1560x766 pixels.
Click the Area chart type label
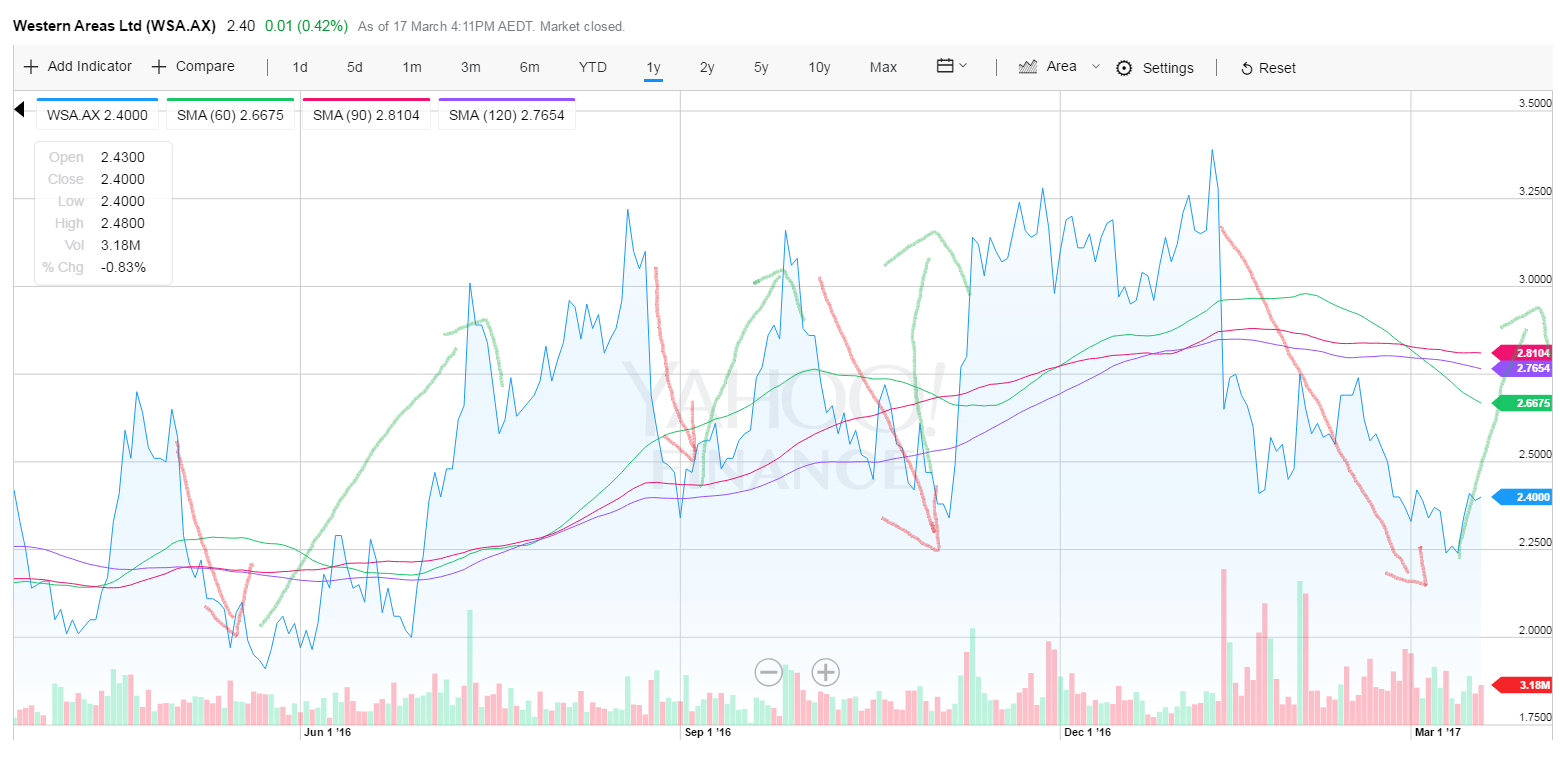click(1062, 66)
